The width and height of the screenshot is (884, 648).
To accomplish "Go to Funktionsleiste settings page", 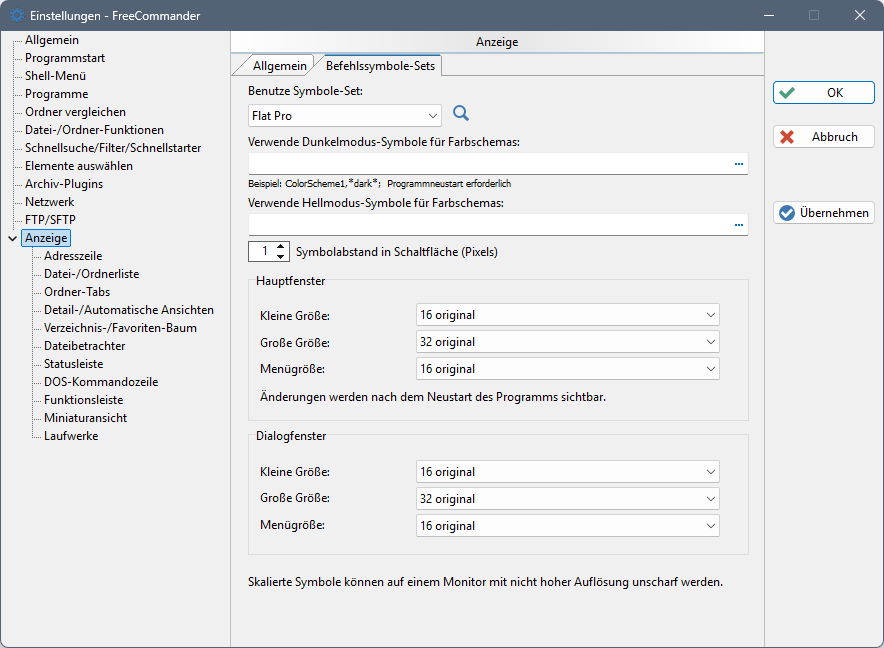I will point(84,400).
